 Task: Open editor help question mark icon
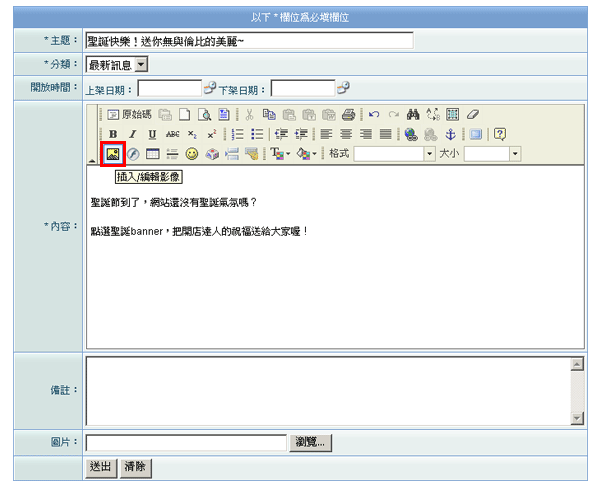500,134
